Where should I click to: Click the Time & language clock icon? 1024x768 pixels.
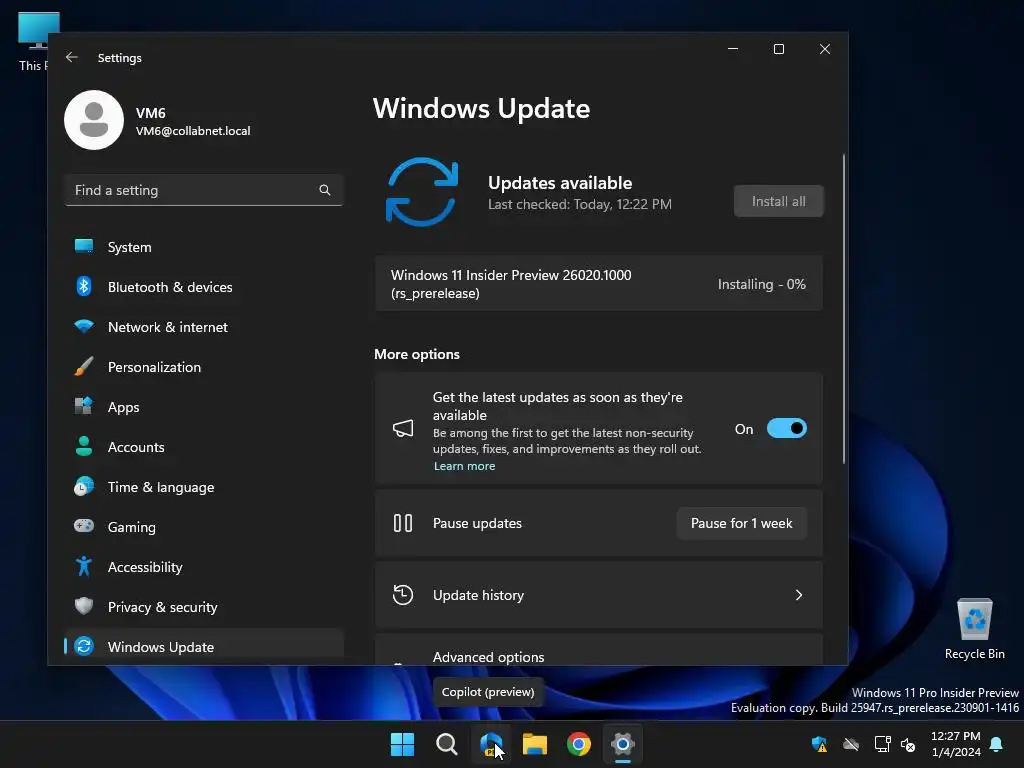click(x=84, y=487)
